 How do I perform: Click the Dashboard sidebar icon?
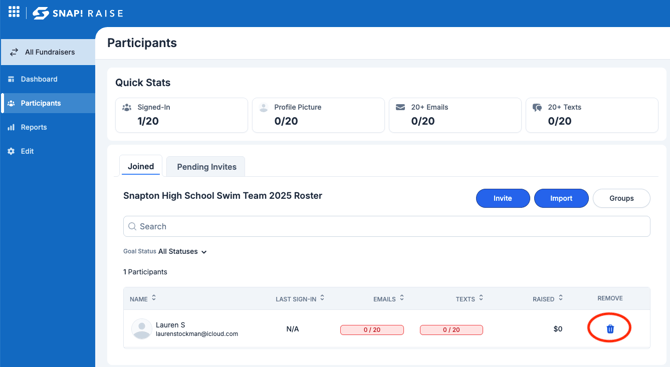tap(11, 79)
